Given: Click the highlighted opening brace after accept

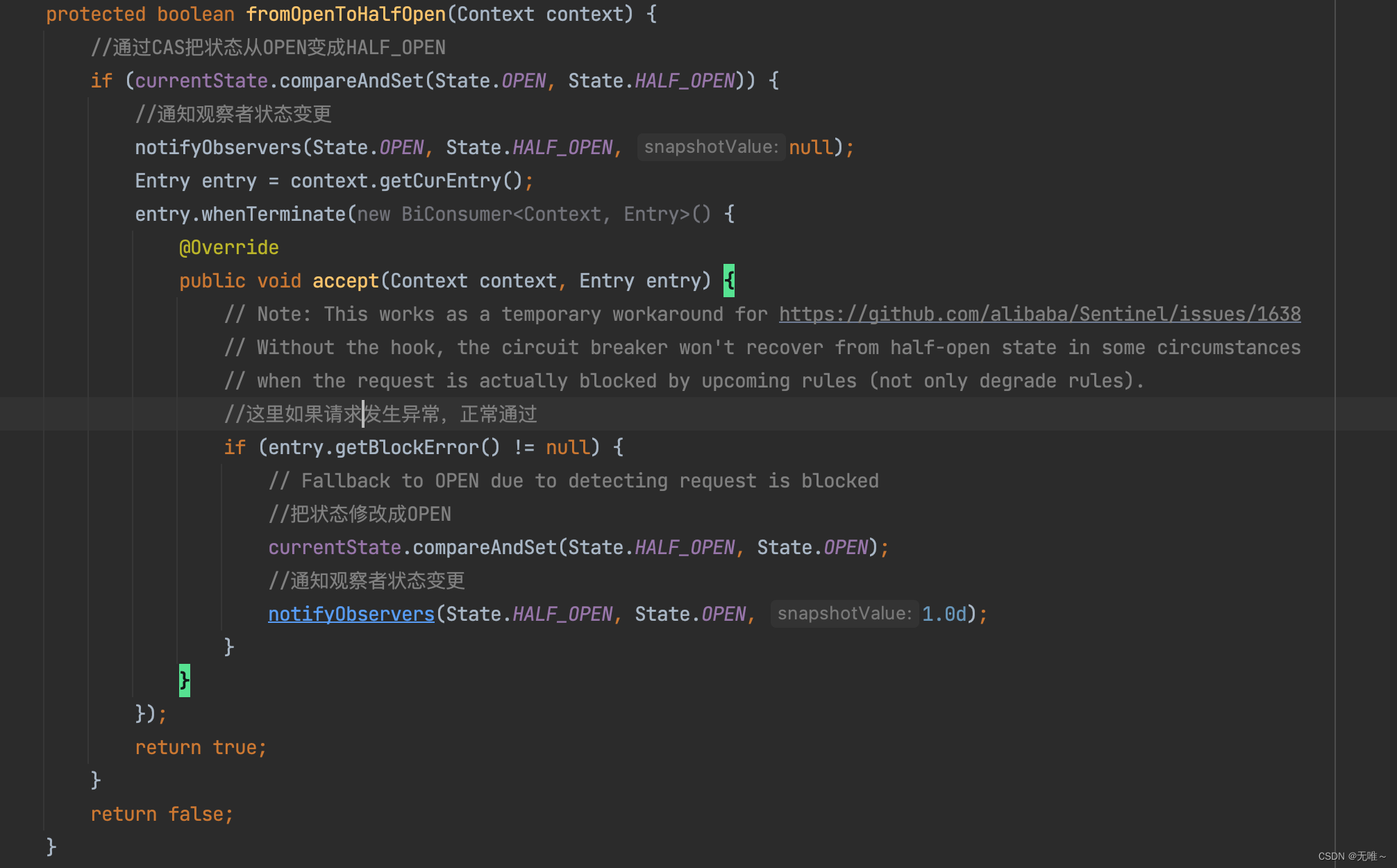Looking at the screenshot, I should [728, 281].
